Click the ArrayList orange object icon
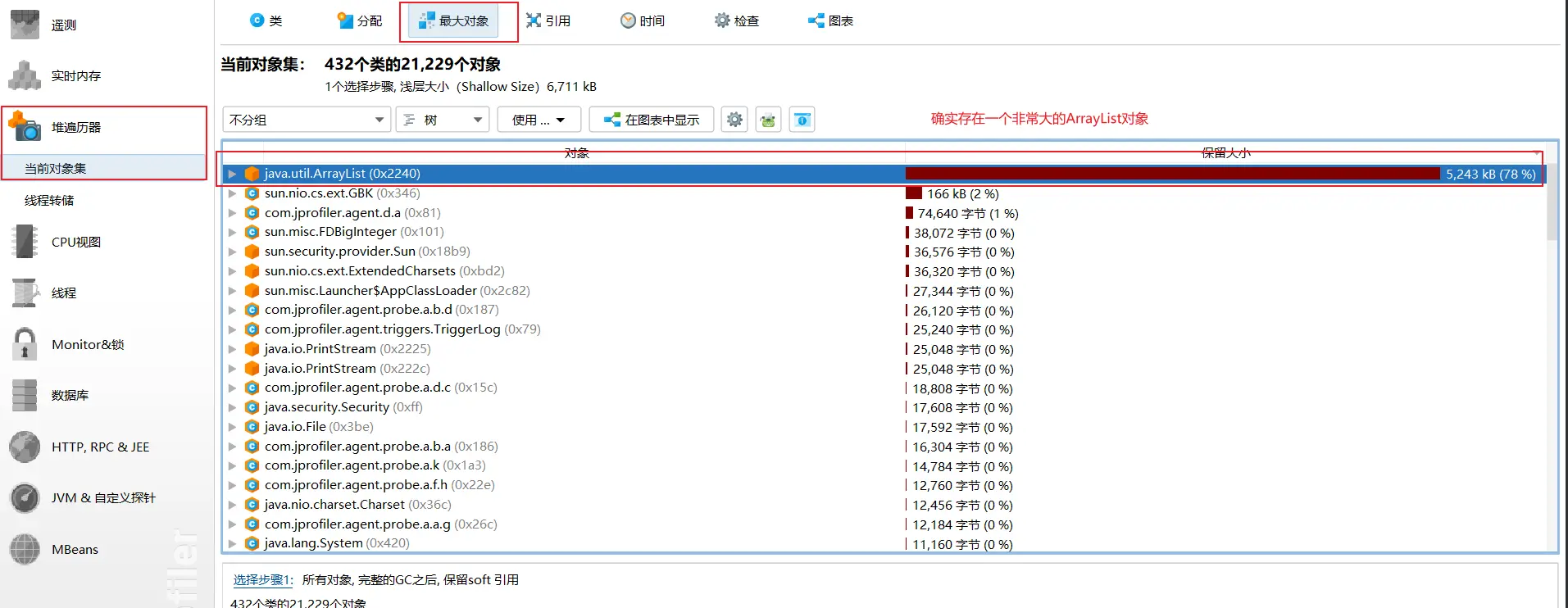This screenshot has width=1568, height=608. pyautogui.click(x=252, y=174)
